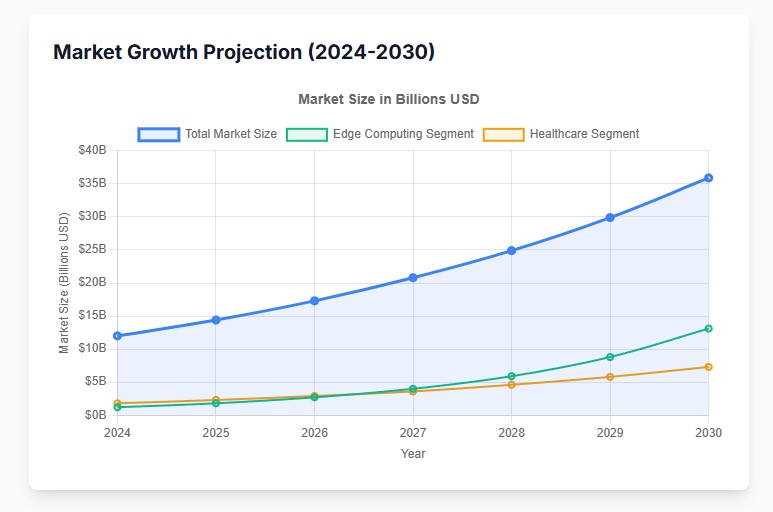Click the green Edge Computing legend swatch

[306, 134]
